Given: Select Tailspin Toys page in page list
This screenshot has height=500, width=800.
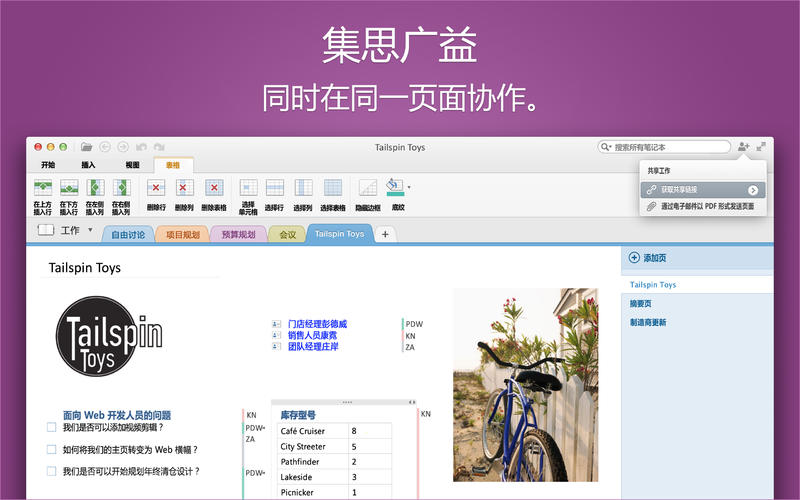Looking at the screenshot, I should (x=697, y=285).
